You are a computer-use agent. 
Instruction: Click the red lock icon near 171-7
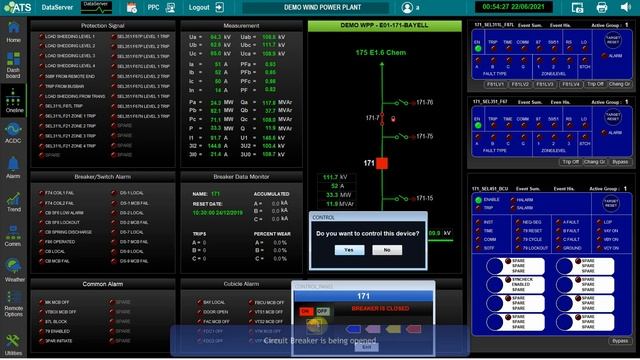(393, 119)
